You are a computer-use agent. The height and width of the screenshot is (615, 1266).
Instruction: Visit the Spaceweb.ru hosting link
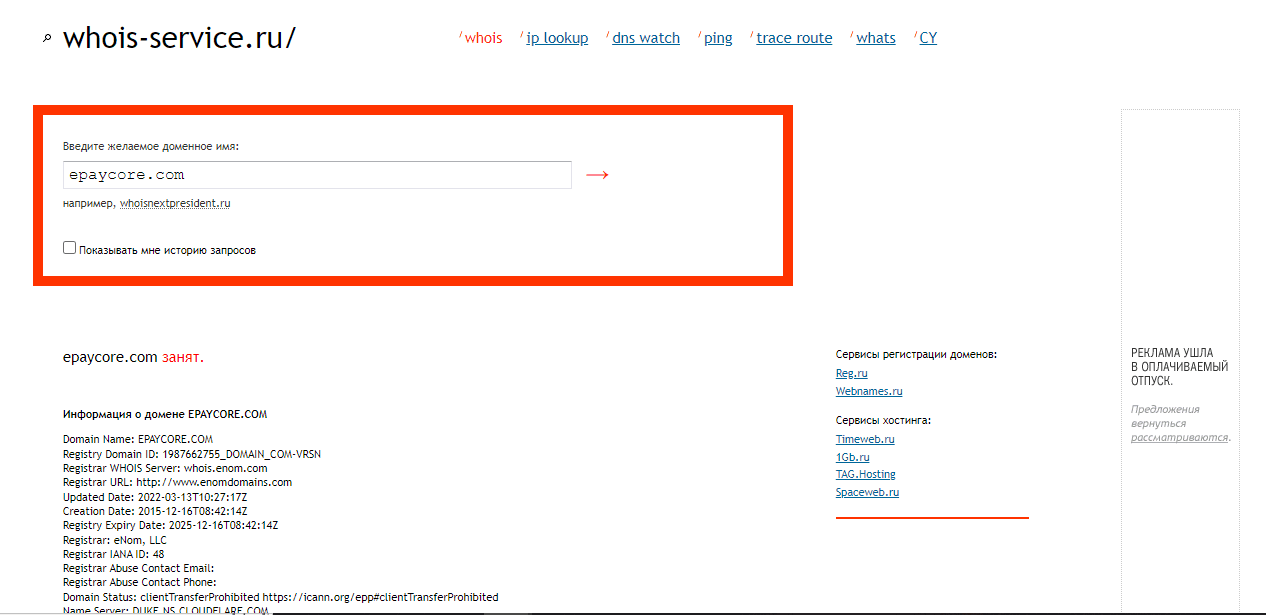pos(867,492)
